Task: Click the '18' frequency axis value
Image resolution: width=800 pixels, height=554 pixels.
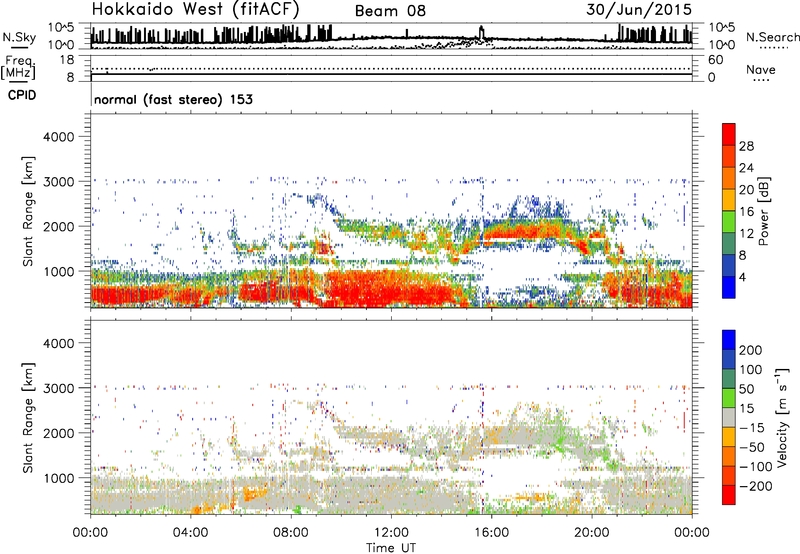Action: [x=67, y=60]
